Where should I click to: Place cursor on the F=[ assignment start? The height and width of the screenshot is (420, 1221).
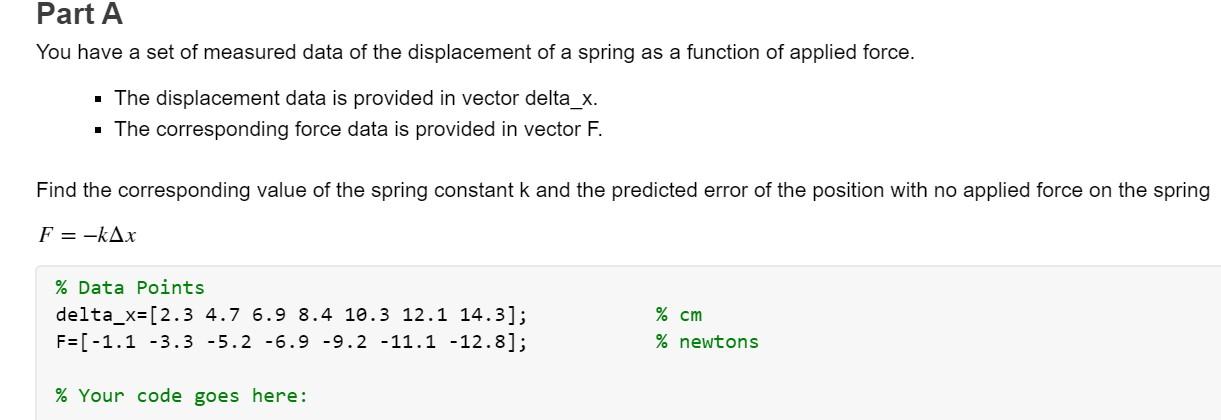click(73, 342)
